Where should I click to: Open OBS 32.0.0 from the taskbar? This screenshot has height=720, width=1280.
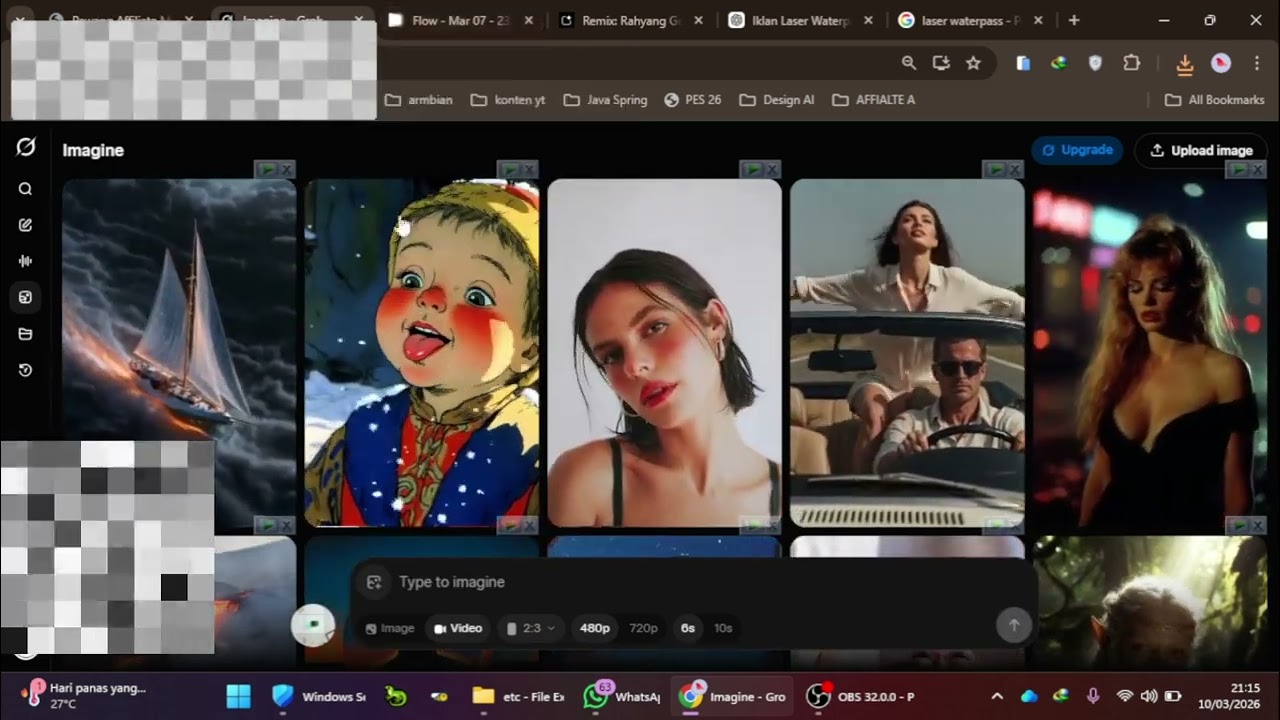862,696
